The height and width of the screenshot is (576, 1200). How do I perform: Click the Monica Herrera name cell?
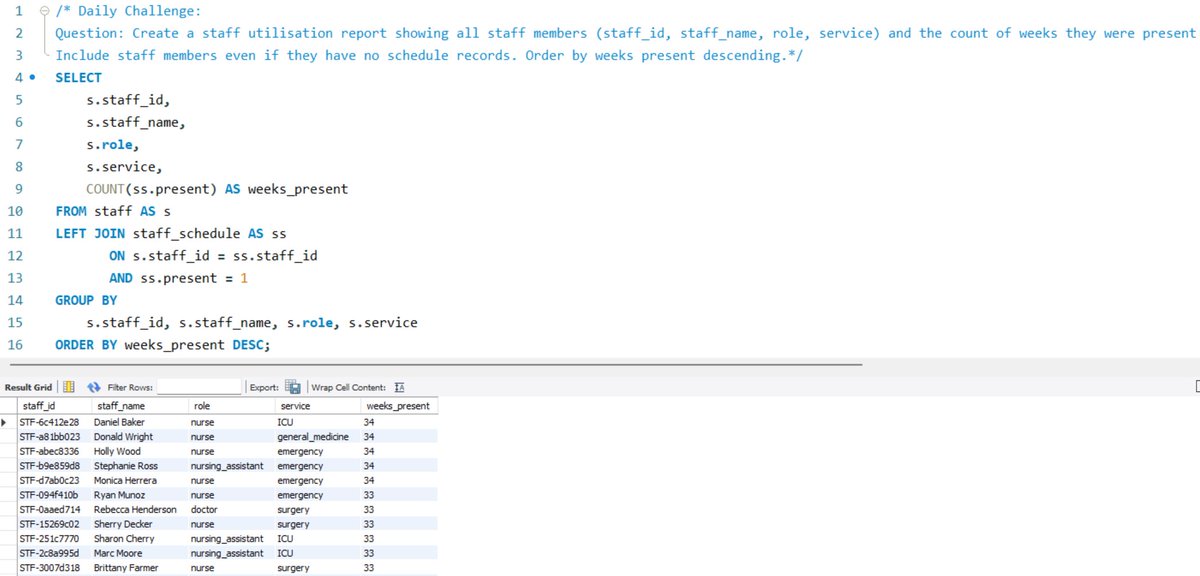[139, 480]
